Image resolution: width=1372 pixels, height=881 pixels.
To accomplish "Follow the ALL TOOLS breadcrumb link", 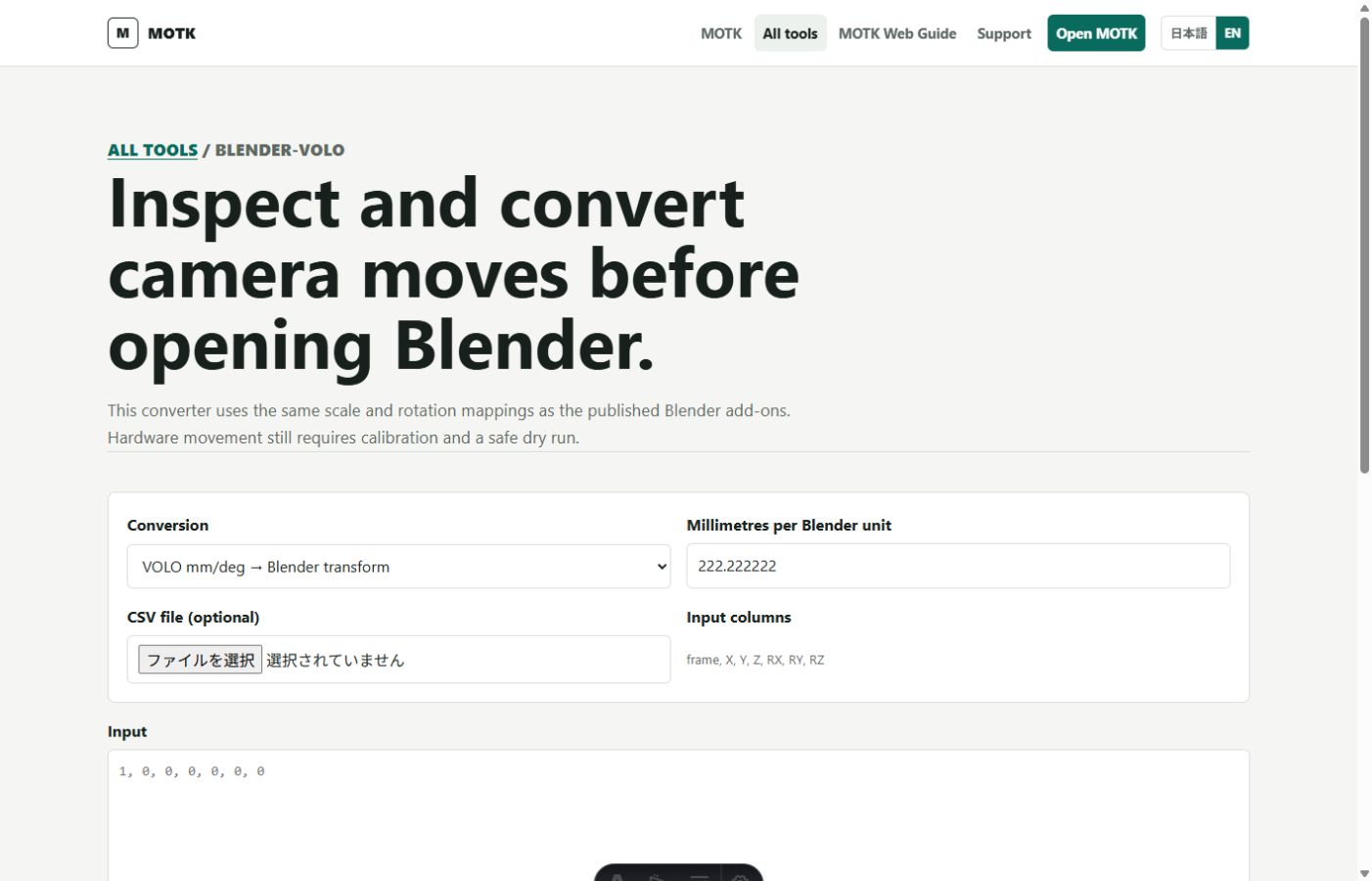I will 153,150.
